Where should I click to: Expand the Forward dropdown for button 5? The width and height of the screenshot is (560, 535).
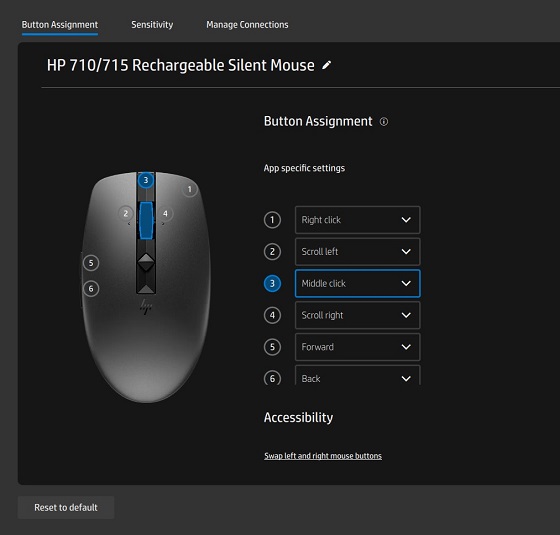click(358, 347)
